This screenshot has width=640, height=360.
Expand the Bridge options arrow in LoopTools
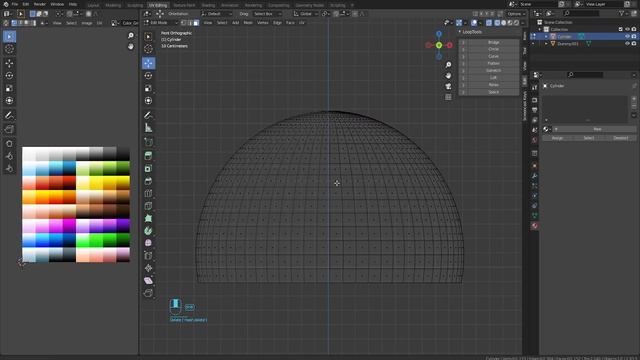point(463,42)
